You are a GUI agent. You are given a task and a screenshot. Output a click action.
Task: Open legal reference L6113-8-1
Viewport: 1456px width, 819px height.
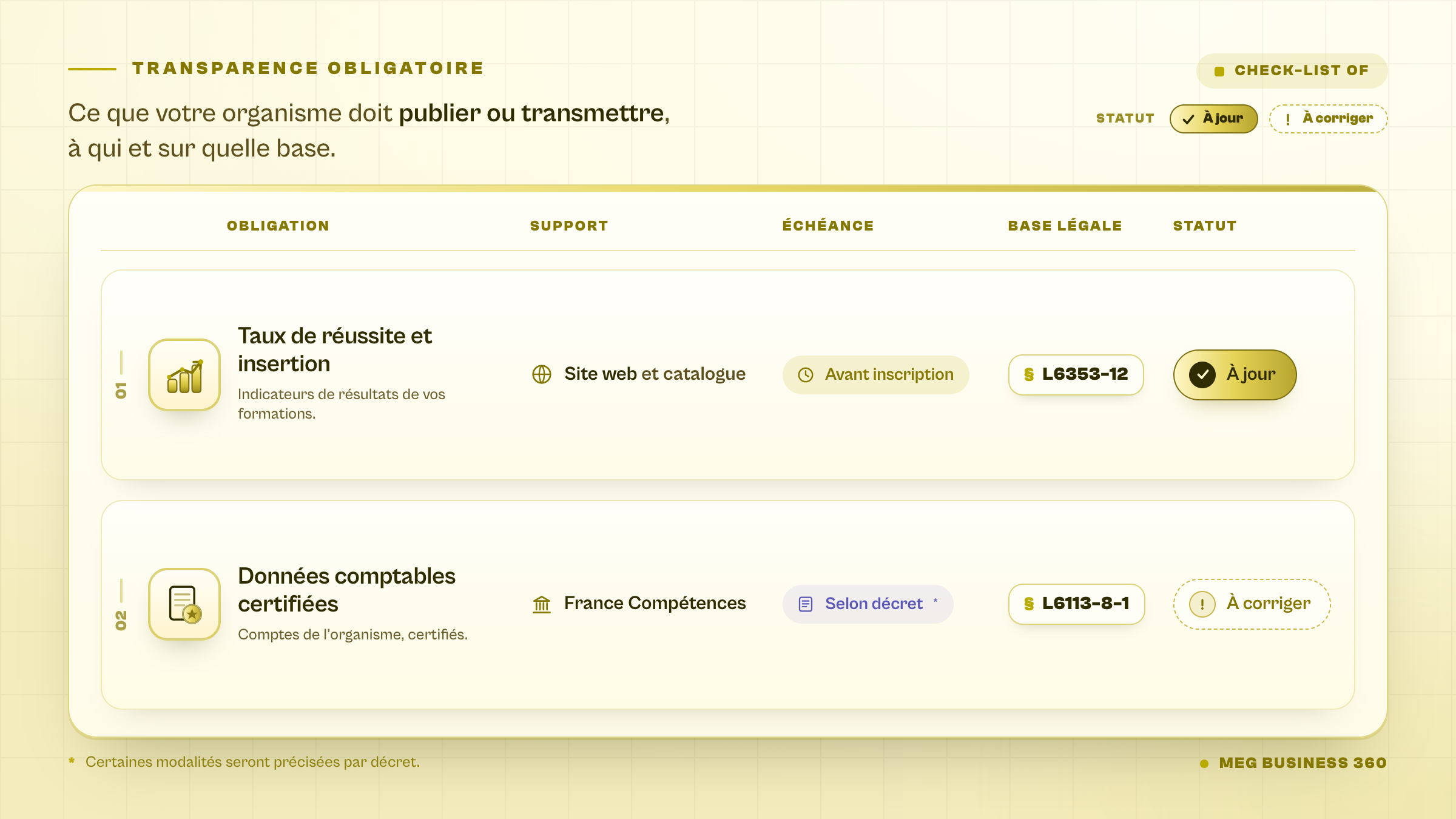1076,604
